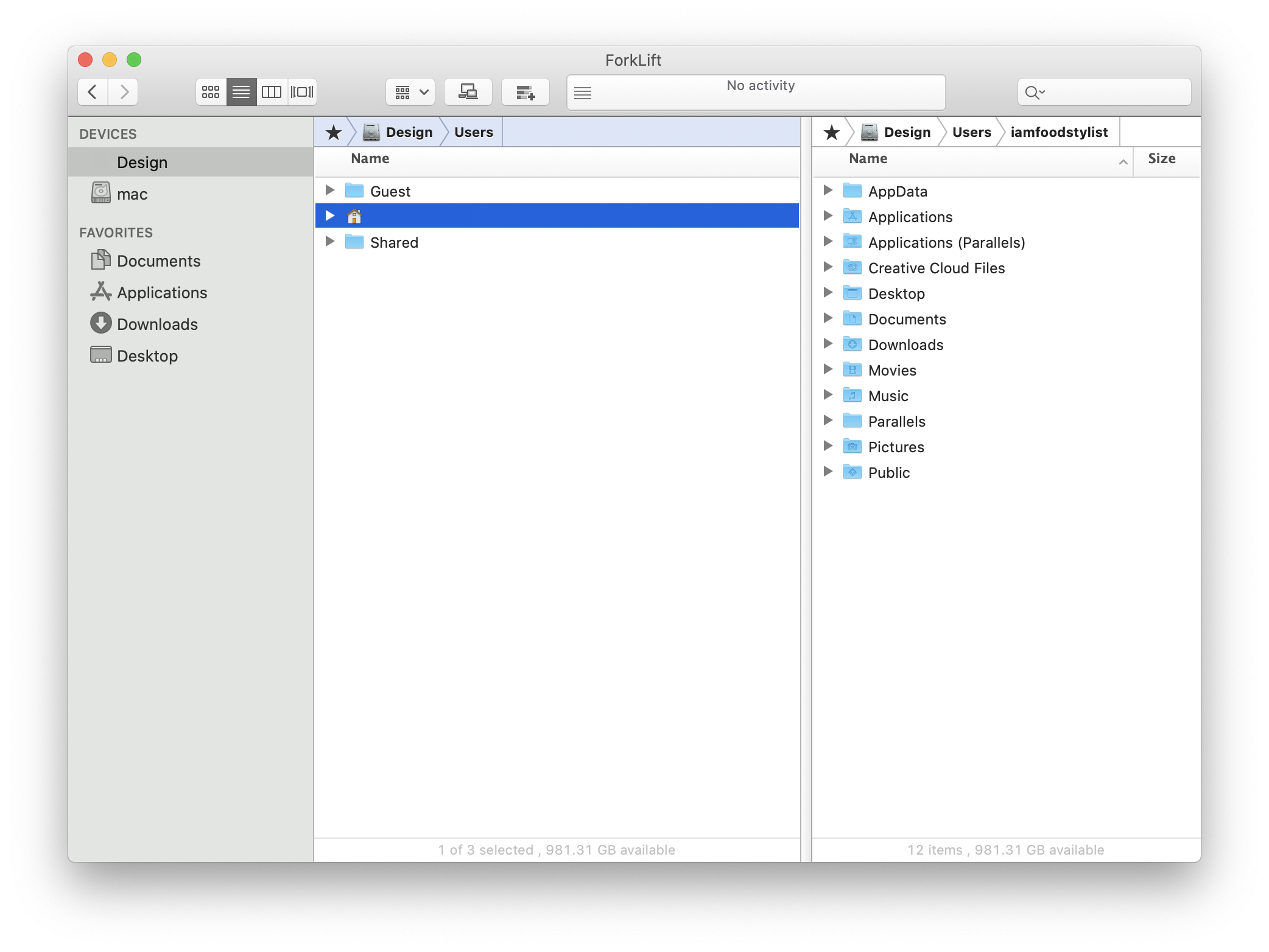Viewport: 1269px width, 952px height.
Task: Select list view mode toggle
Action: point(241,93)
